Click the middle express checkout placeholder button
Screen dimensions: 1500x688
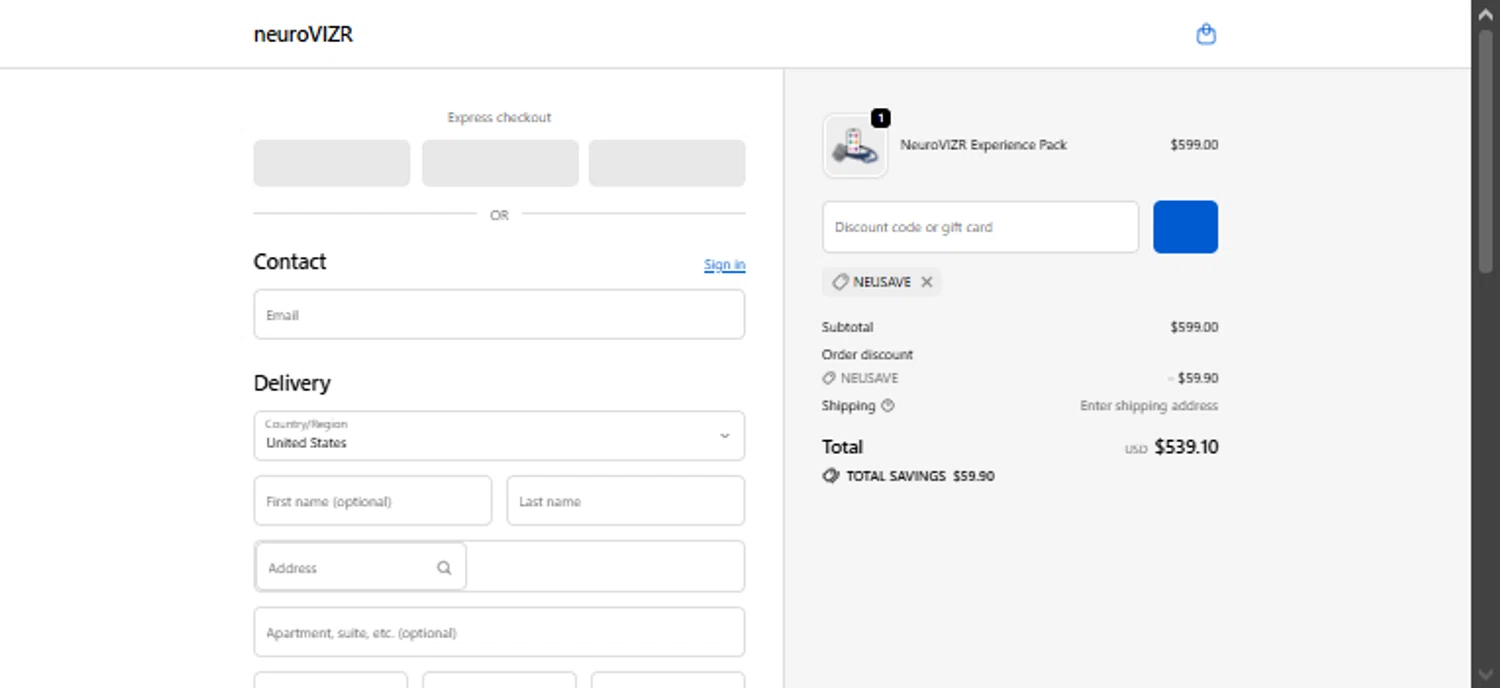coord(500,163)
